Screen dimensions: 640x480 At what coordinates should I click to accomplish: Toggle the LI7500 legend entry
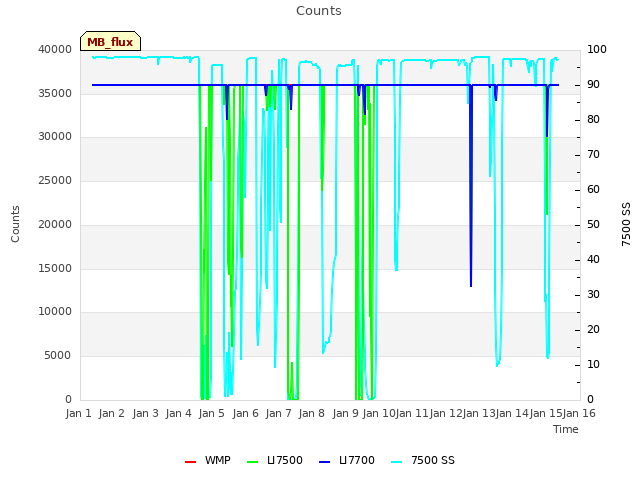(x=275, y=460)
